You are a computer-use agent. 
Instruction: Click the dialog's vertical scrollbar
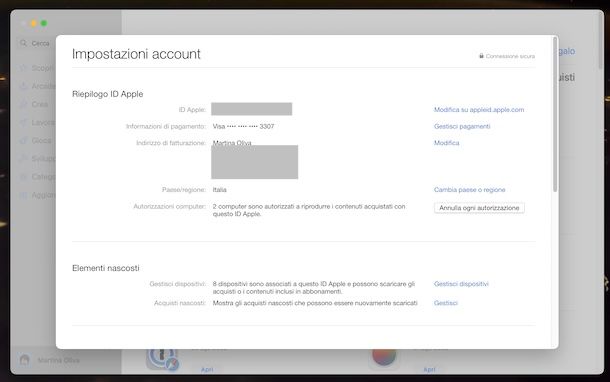555,114
